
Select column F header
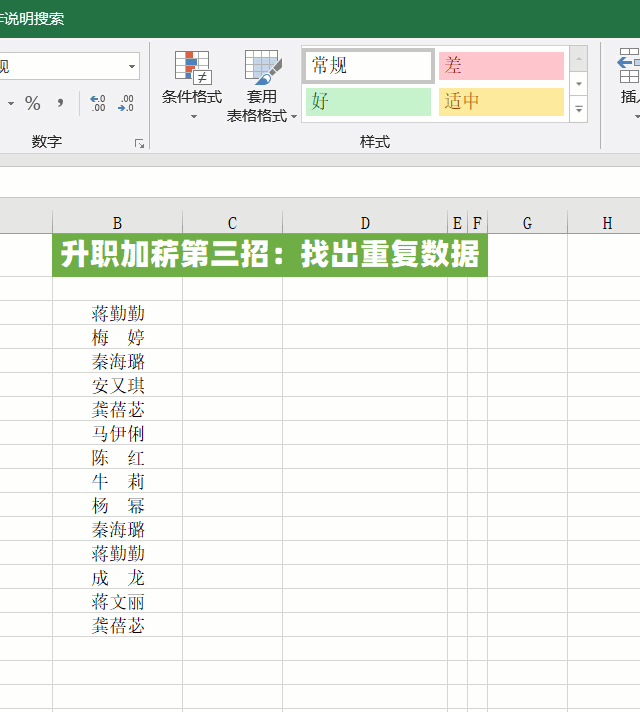[477, 222]
